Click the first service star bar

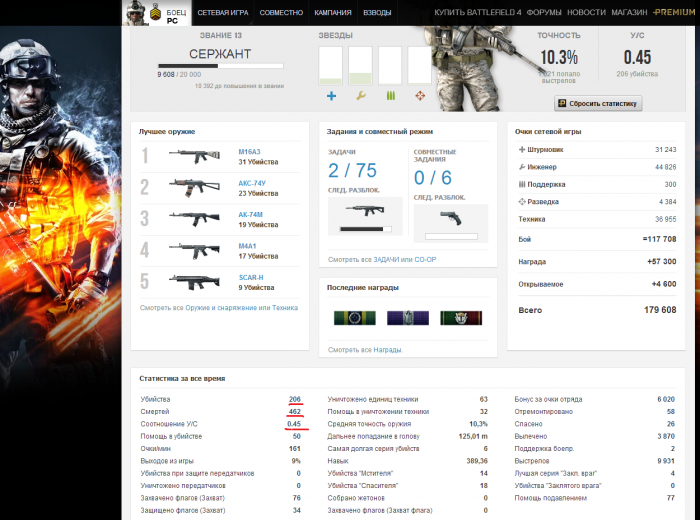[330, 66]
